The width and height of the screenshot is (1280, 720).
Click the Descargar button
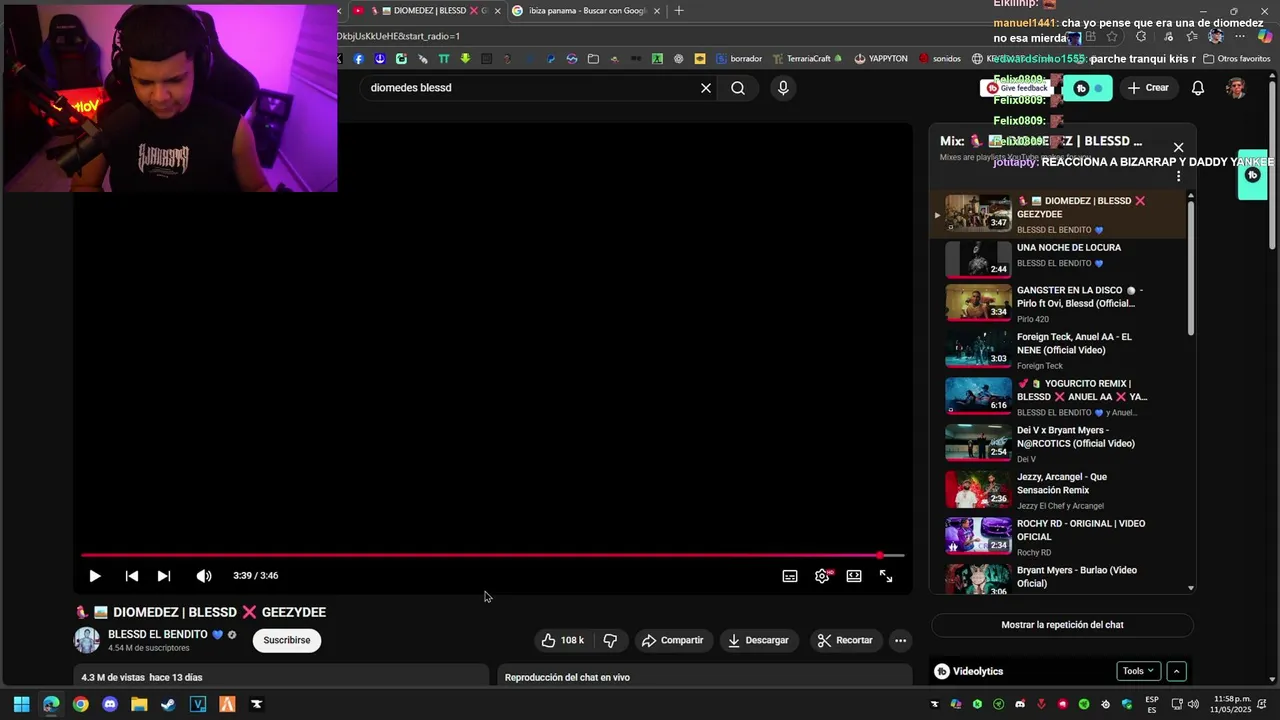click(758, 640)
